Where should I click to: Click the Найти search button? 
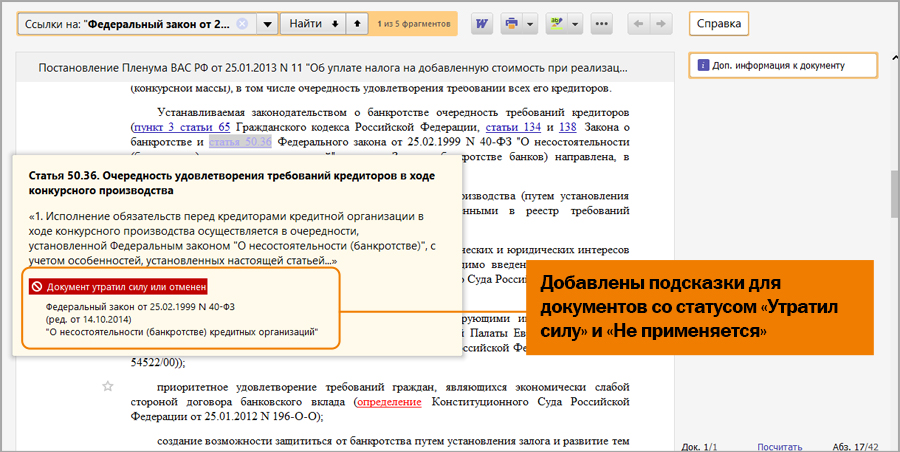click(x=305, y=23)
